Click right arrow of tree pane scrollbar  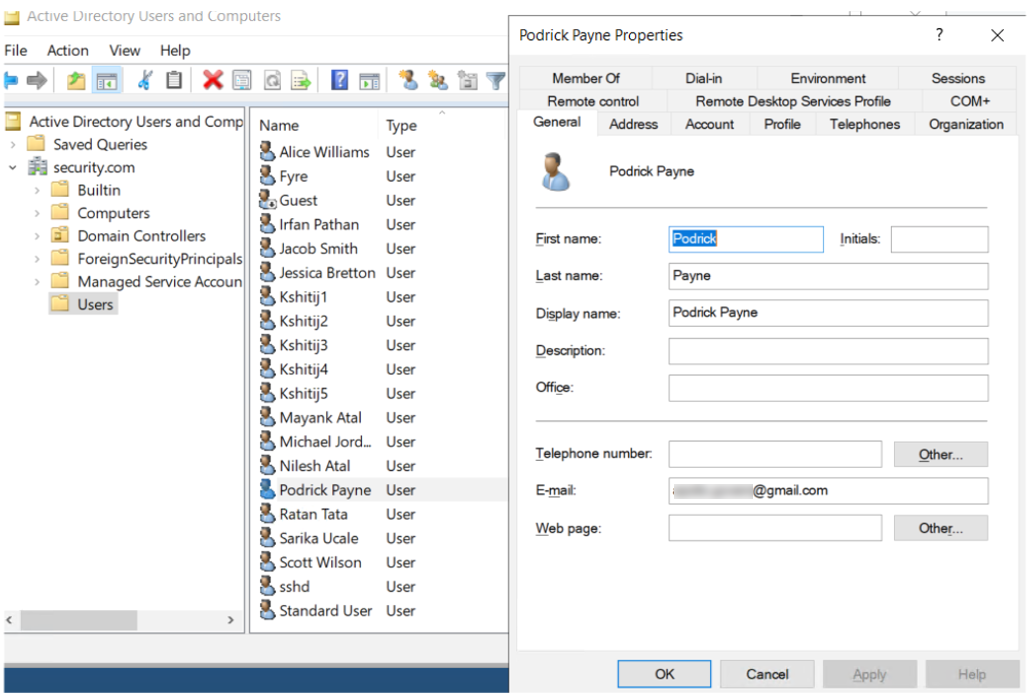click(x=231, y=620)
